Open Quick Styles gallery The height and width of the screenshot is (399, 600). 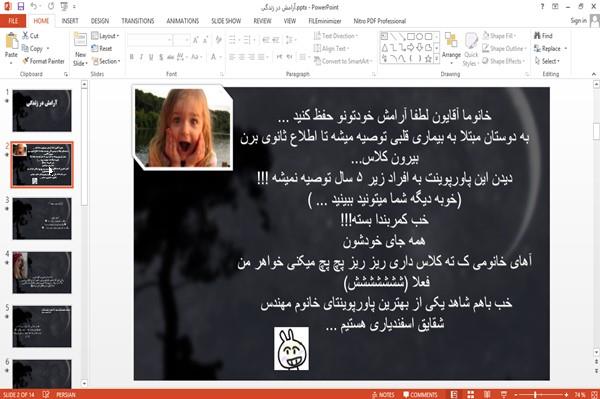471,50
